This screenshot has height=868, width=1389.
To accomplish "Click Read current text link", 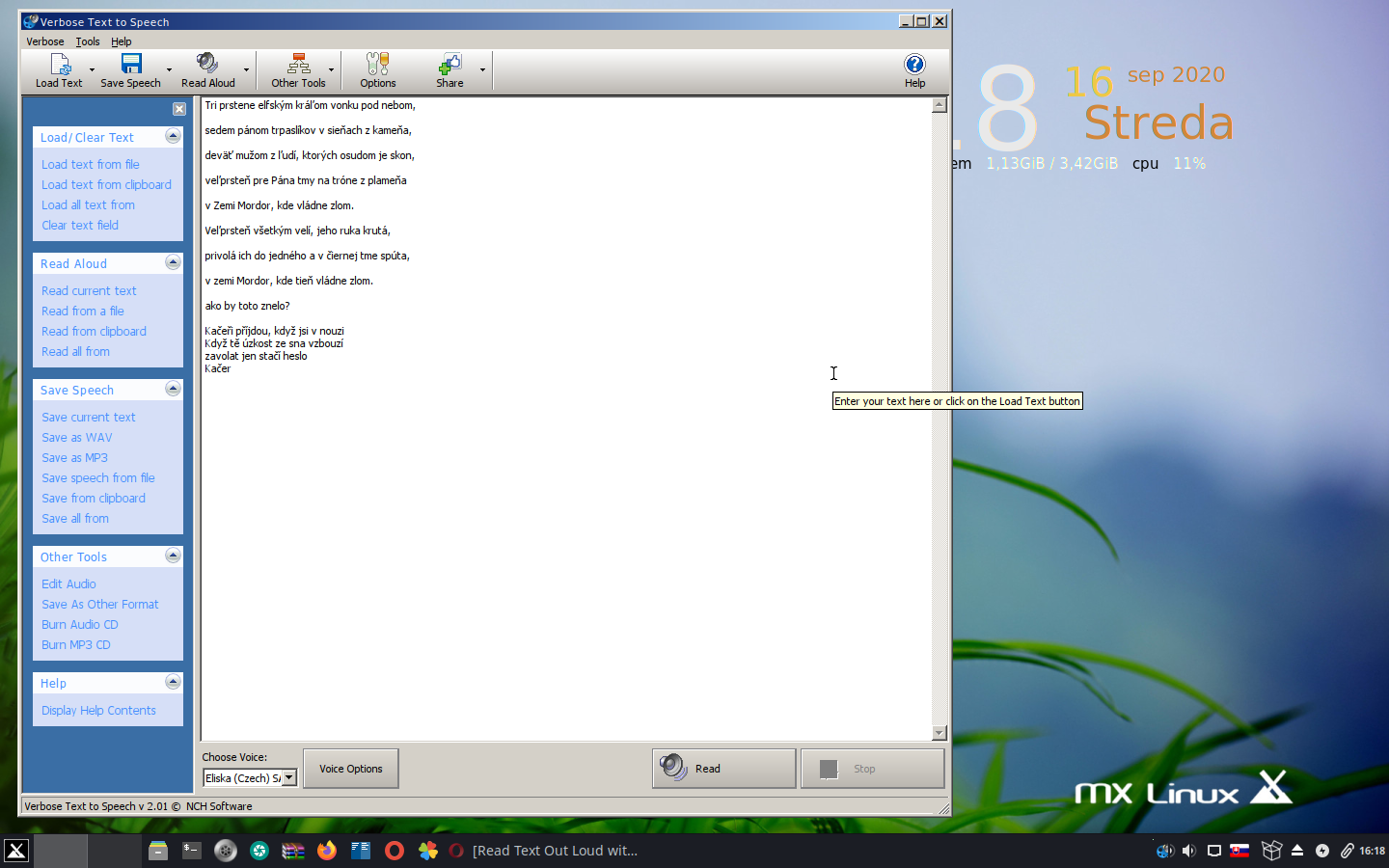I will [89, 291].
